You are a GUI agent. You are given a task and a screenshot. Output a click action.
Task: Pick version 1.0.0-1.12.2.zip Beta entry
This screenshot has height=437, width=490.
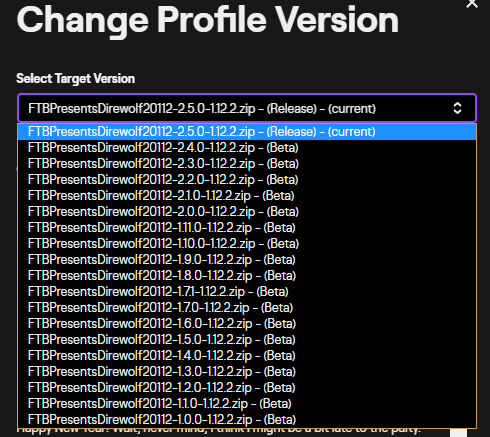247,420
